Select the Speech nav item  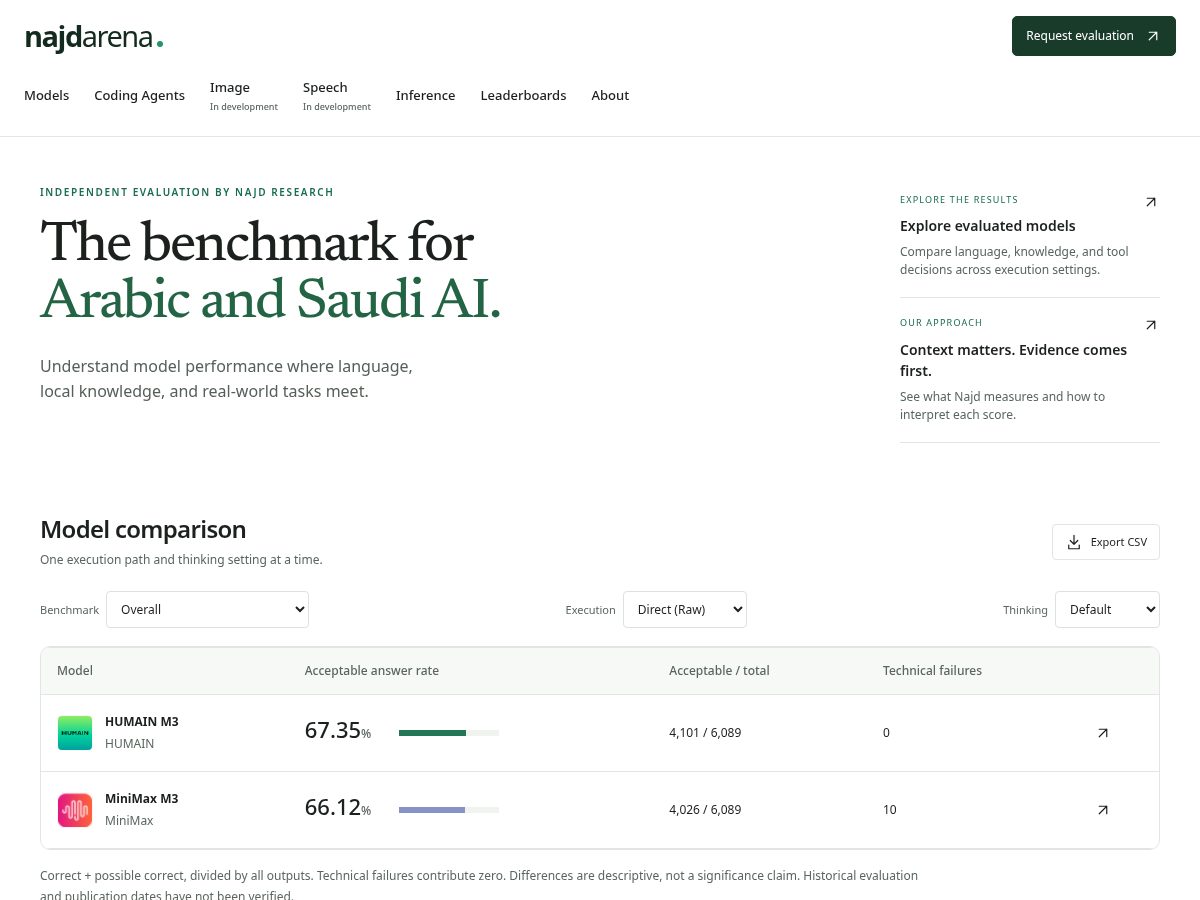pyautogui.click(x=337, y=96)
